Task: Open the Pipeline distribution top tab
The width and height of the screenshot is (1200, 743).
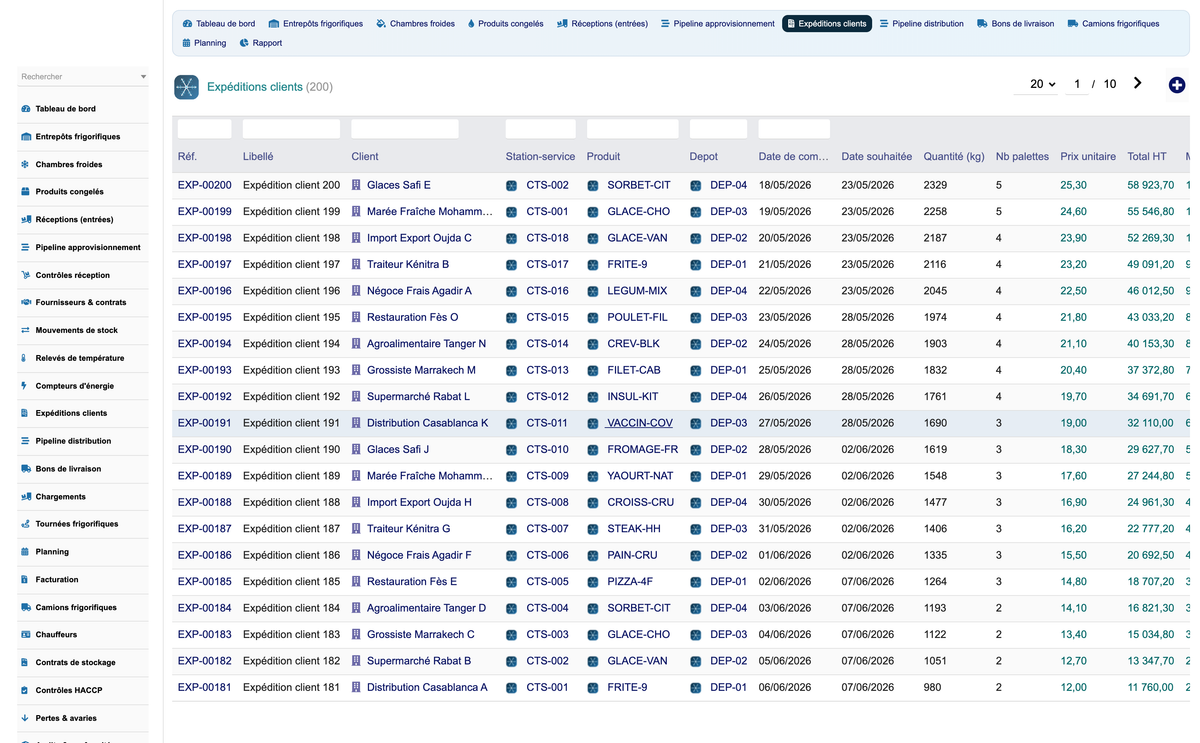Action: click(x=921, y=24)
